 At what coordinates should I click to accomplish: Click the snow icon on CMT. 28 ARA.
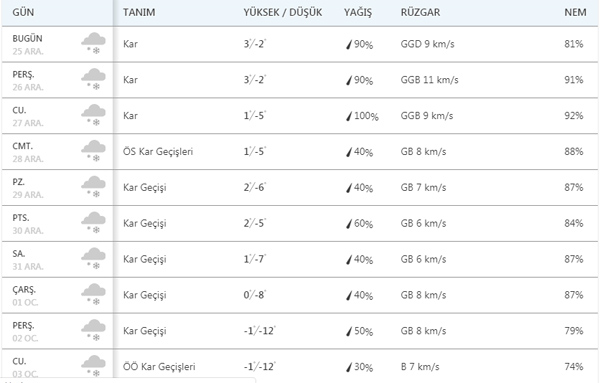coord(93,152)
